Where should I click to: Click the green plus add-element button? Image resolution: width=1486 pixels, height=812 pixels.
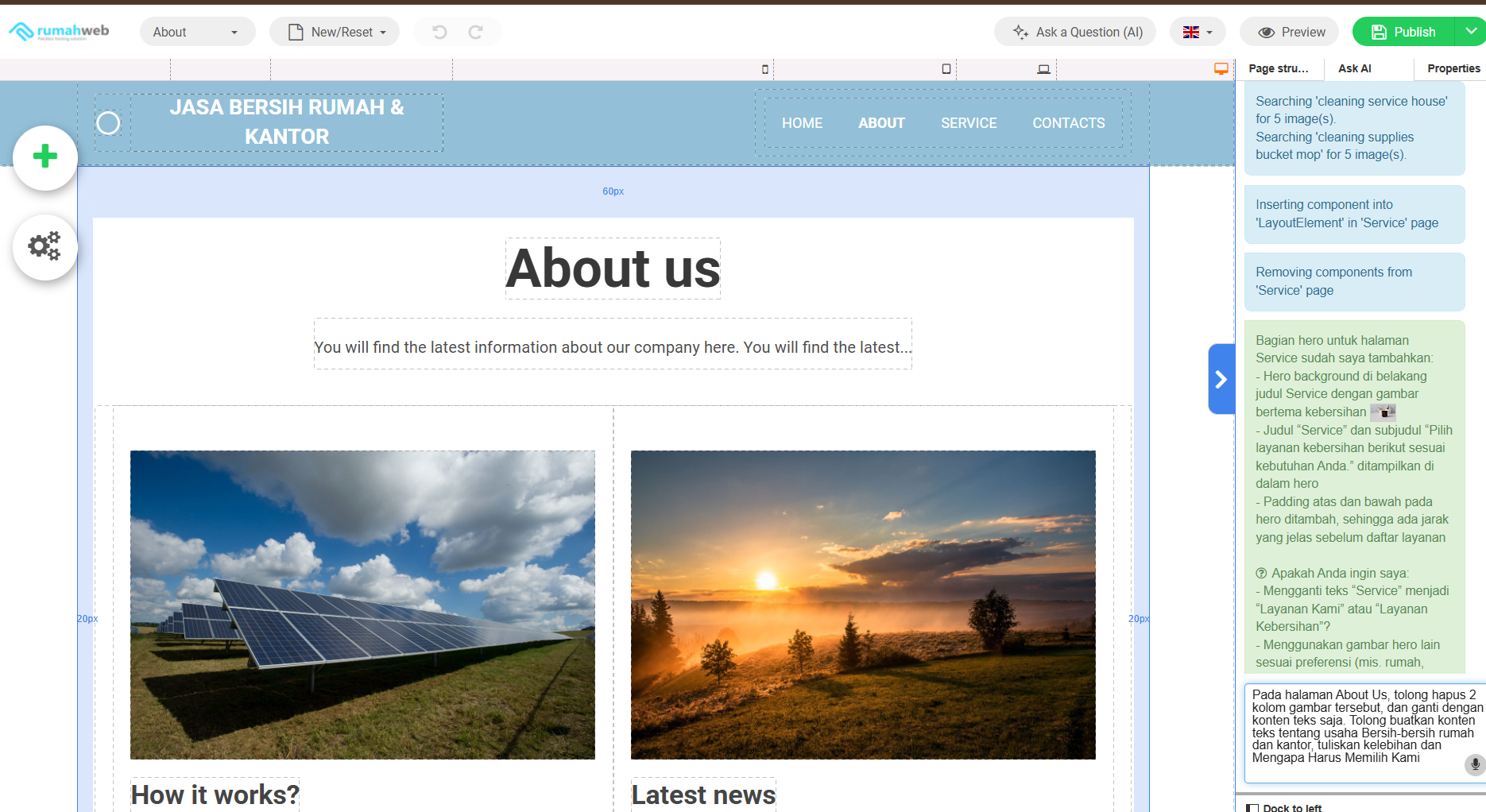coord(45,157)
